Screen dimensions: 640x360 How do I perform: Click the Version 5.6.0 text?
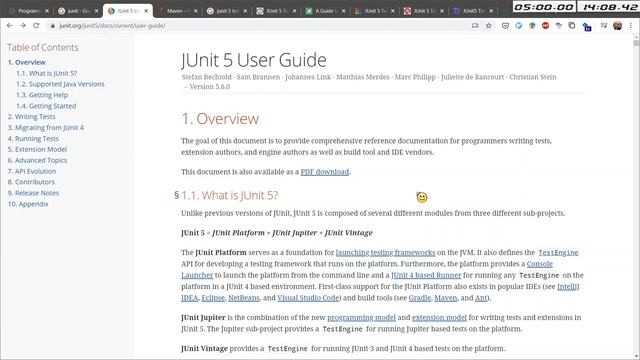[210, 87]
